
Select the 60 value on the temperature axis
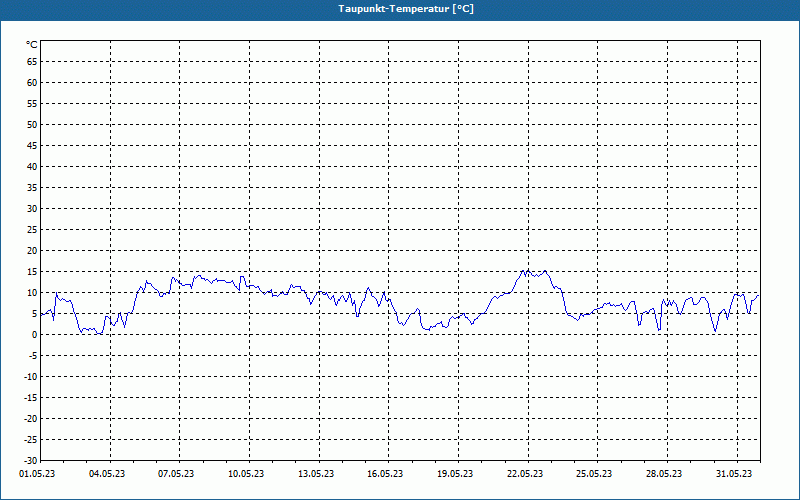click(x=32, y=83)
